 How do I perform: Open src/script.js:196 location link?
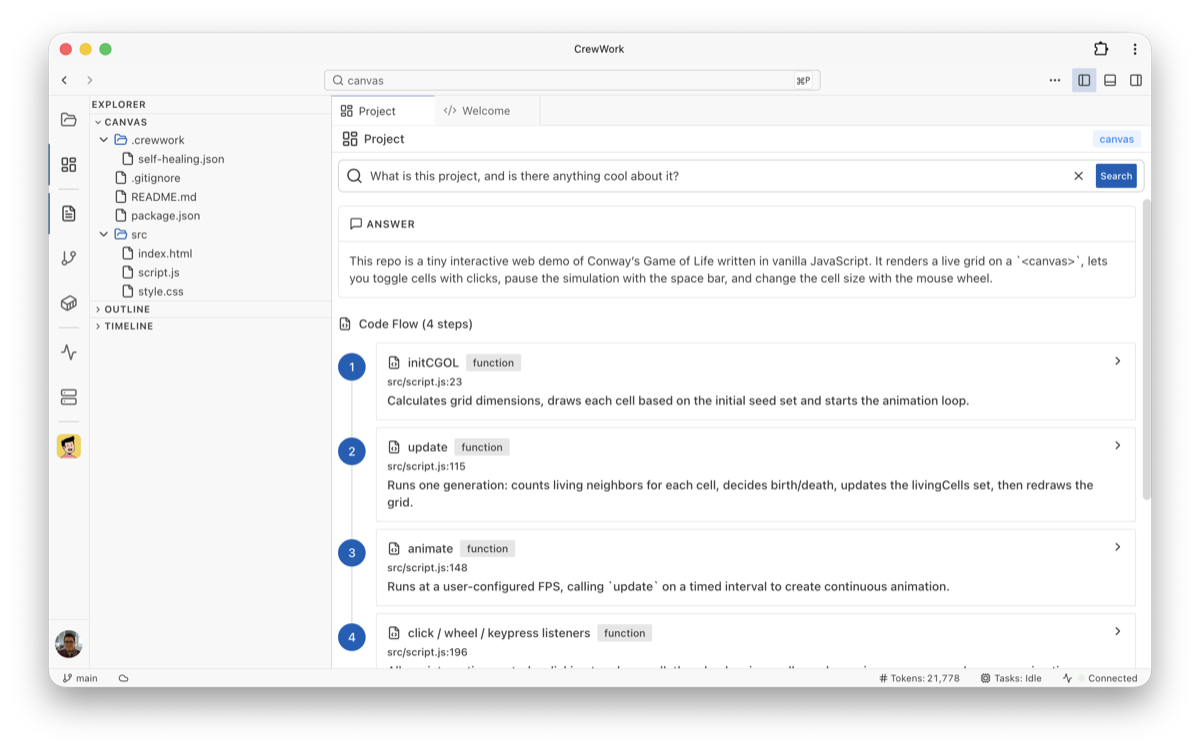[427, 652]
